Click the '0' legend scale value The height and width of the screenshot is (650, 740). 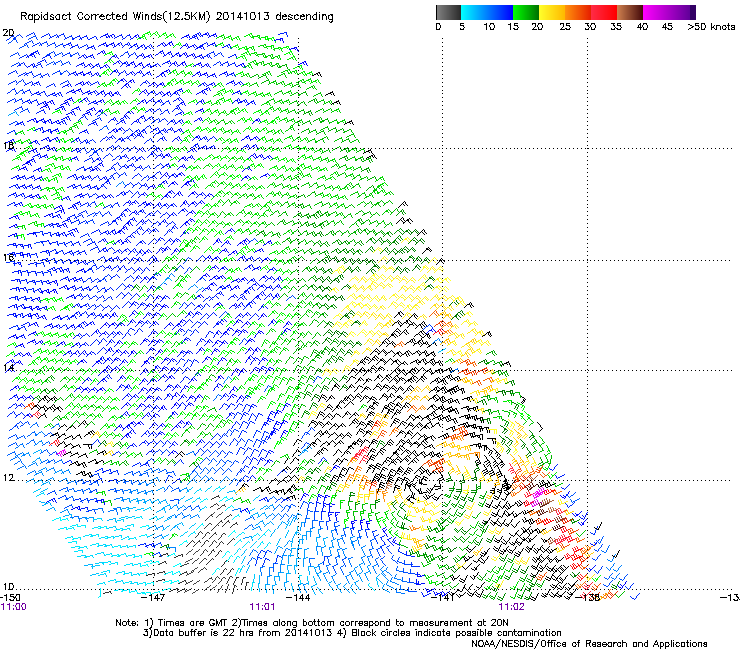438,27
